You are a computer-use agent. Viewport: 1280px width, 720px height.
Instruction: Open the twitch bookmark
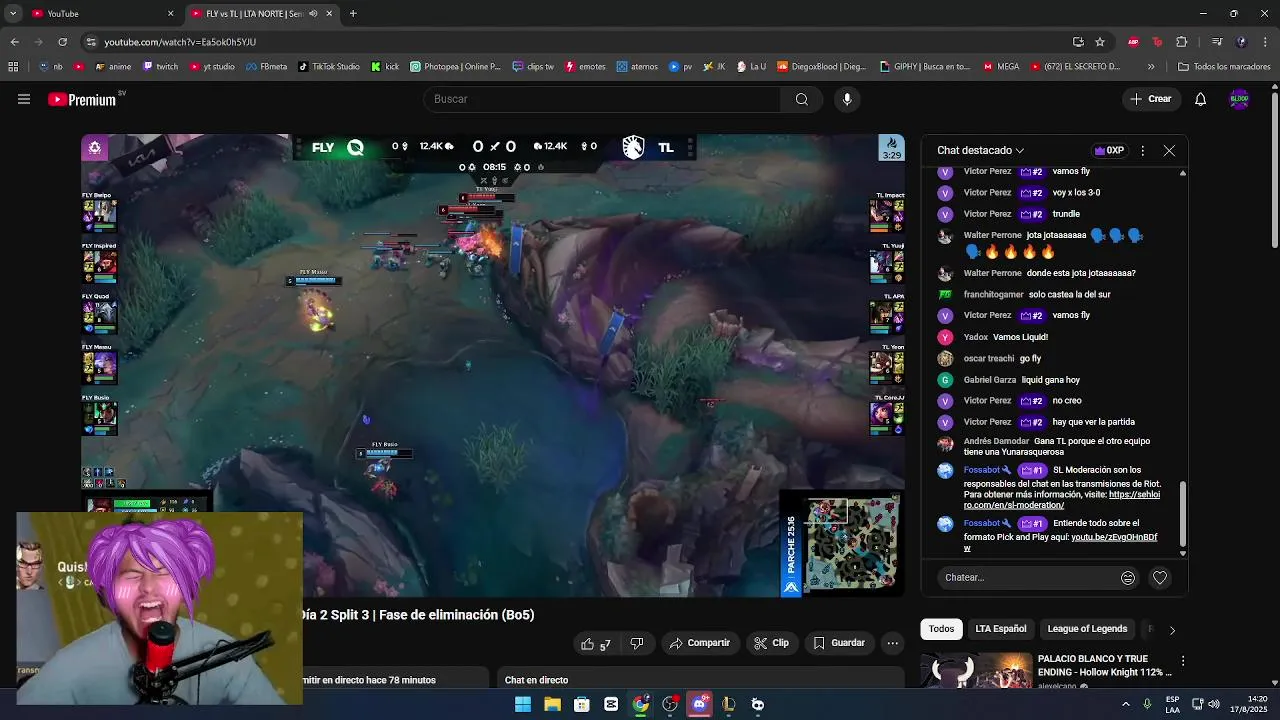click(x=160, y=67)
